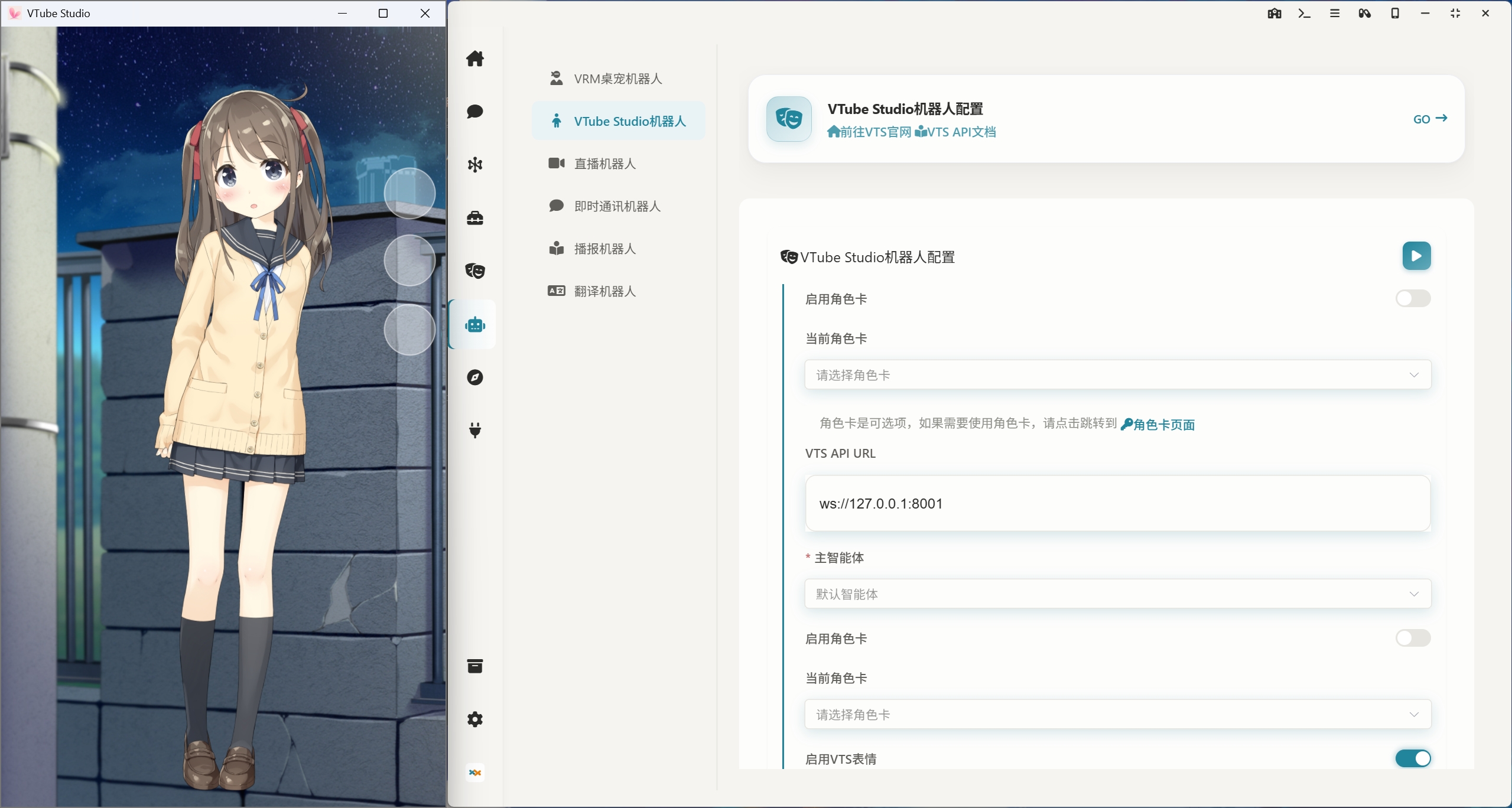Open the archive box icon in the sidebar
This screenshot has width=1512, height=808.
click(475, 666)
